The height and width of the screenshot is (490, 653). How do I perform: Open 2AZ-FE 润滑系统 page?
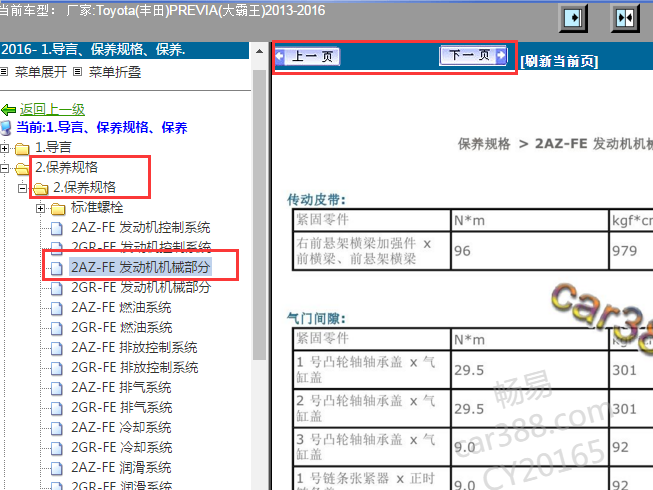(121, 467)
